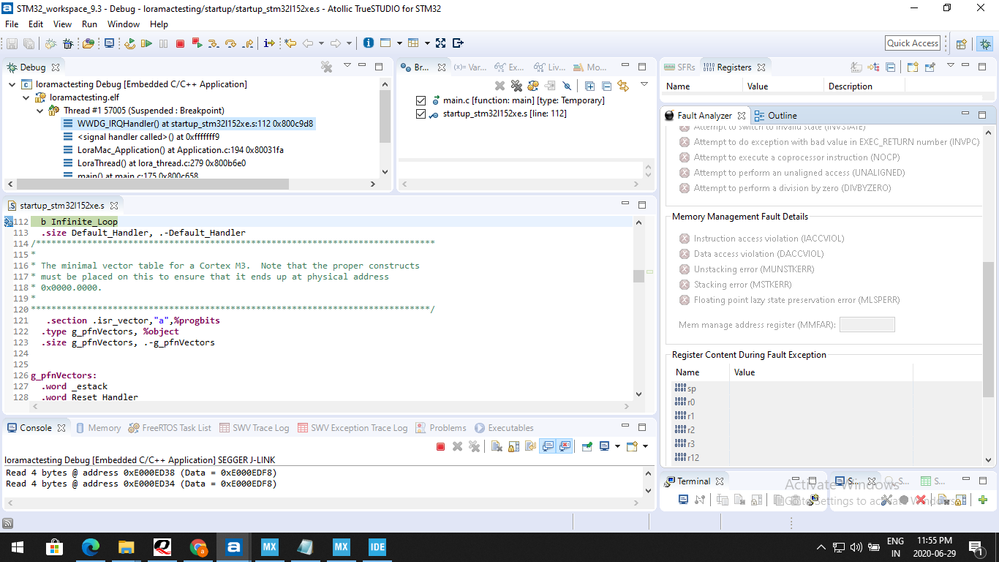The width and height of the screenshot is (999, 562).
Task: Click the Suspend (pause) toolbar icon
Action: point(164,43)
